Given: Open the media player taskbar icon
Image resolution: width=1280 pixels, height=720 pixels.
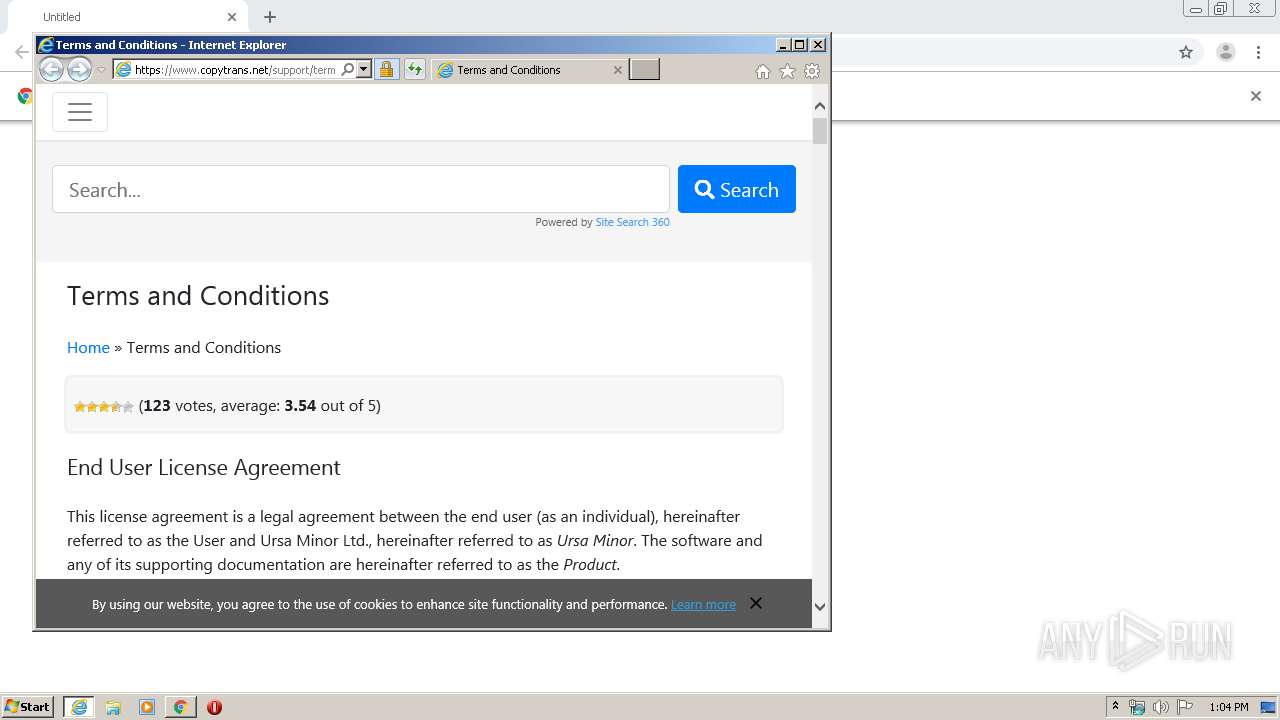Looking at the screenshot, I should tap(147, 707).
